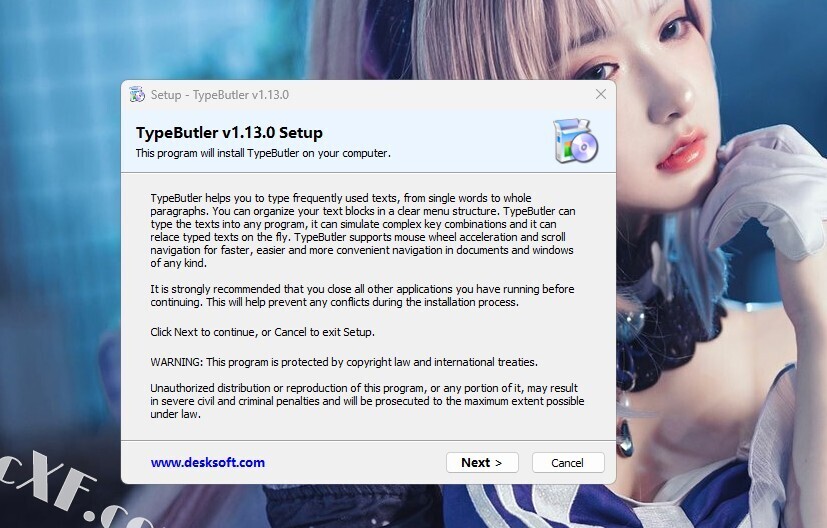Close the TypeButler setup dialog with X

coord(601,94)
